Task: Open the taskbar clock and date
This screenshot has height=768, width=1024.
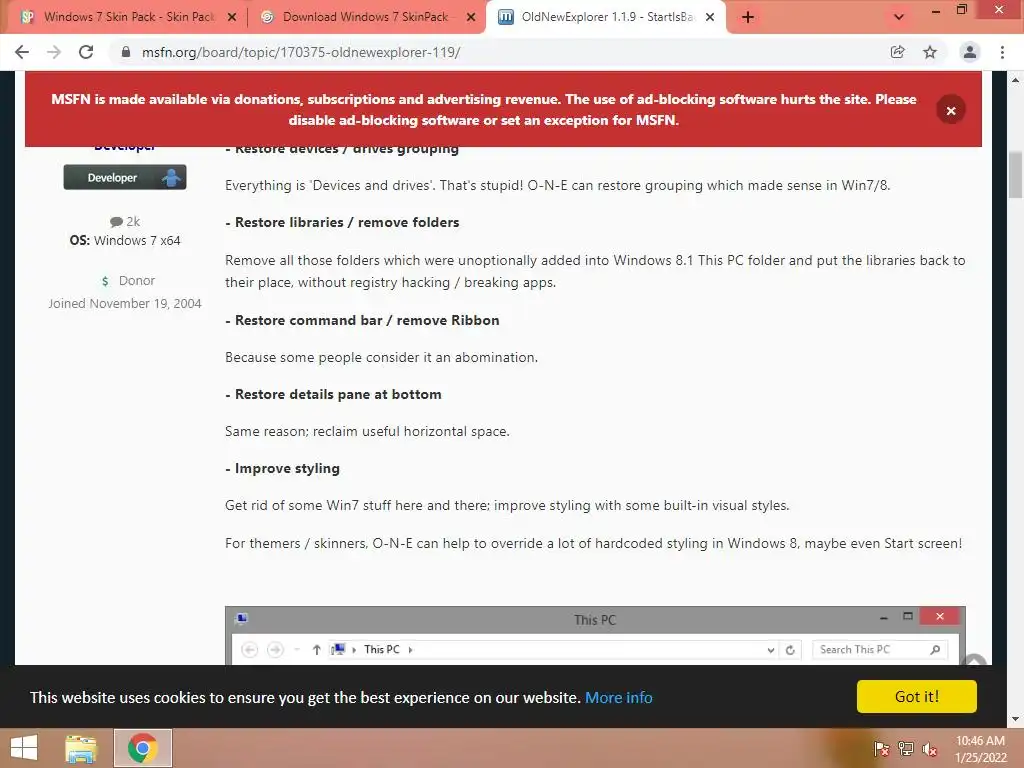Action: coord(980,749)
